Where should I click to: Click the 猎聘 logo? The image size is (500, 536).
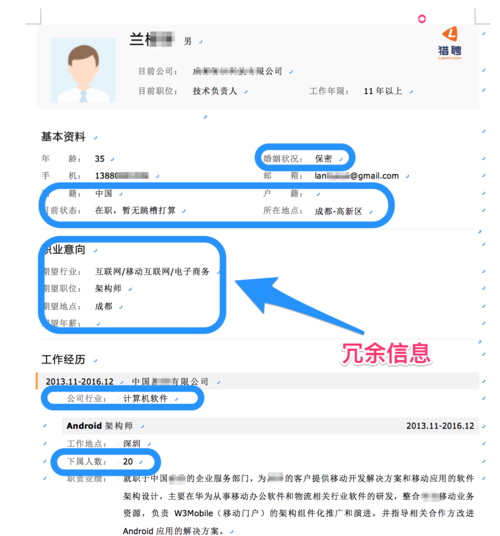click(x=450, y=43)
